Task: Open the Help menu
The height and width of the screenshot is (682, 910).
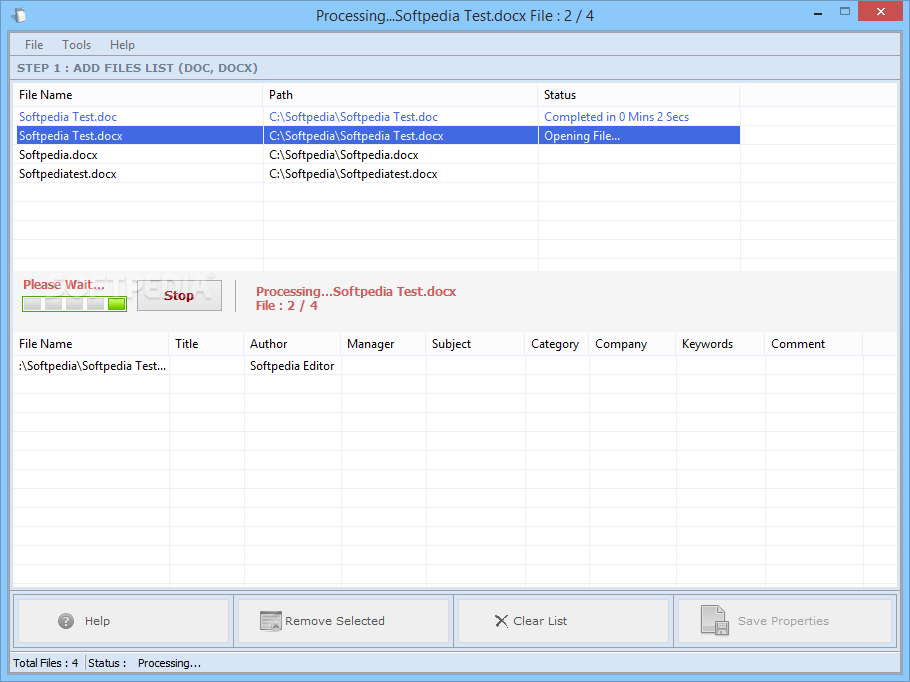Action: point(122,45)
